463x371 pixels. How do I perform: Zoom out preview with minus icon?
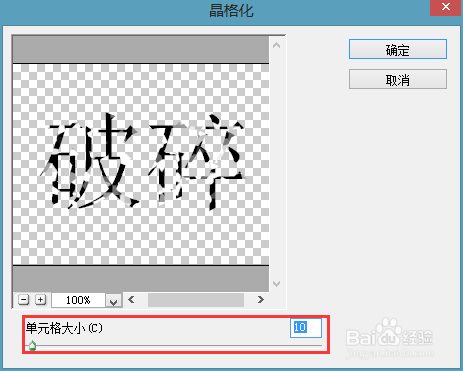23,300
